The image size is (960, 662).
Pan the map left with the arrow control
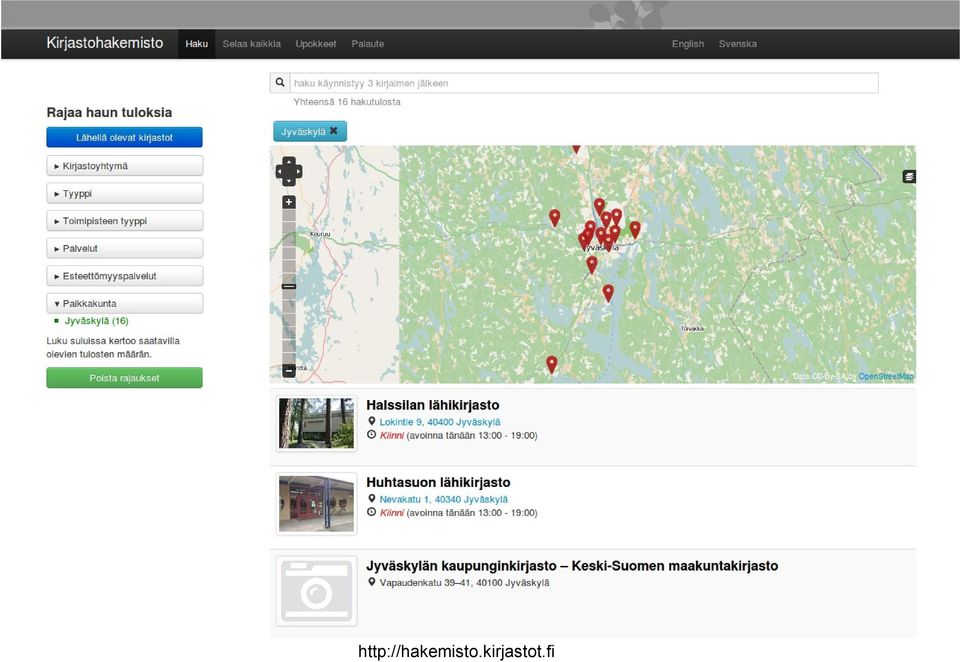click(x=280, y=171)
